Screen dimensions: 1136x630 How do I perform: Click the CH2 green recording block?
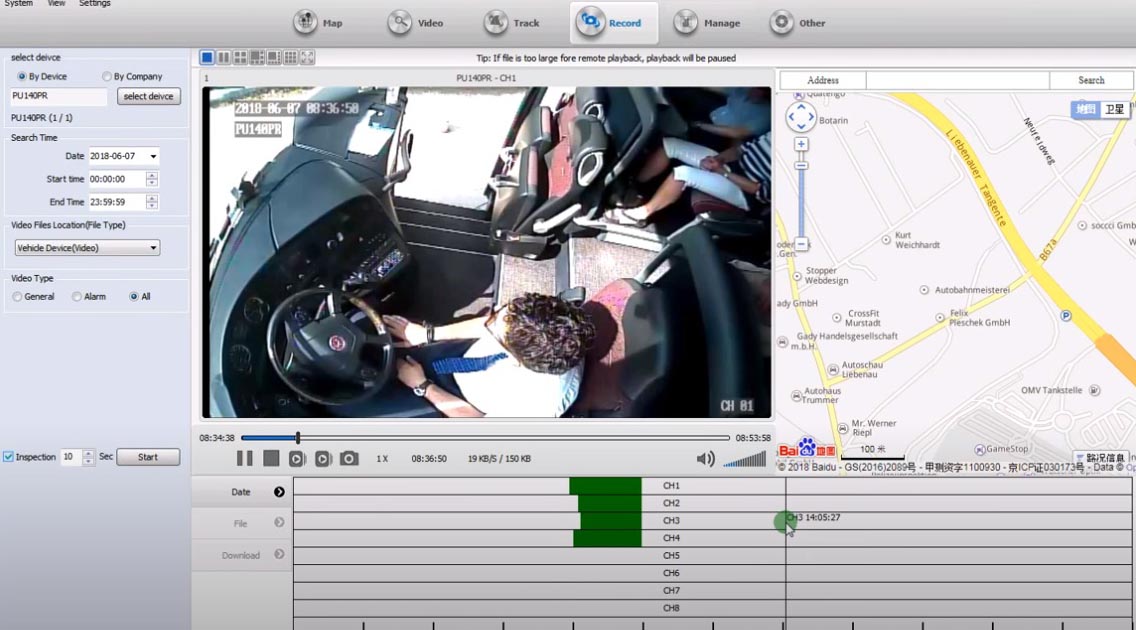pyautogui.click(x=609, y=503)
